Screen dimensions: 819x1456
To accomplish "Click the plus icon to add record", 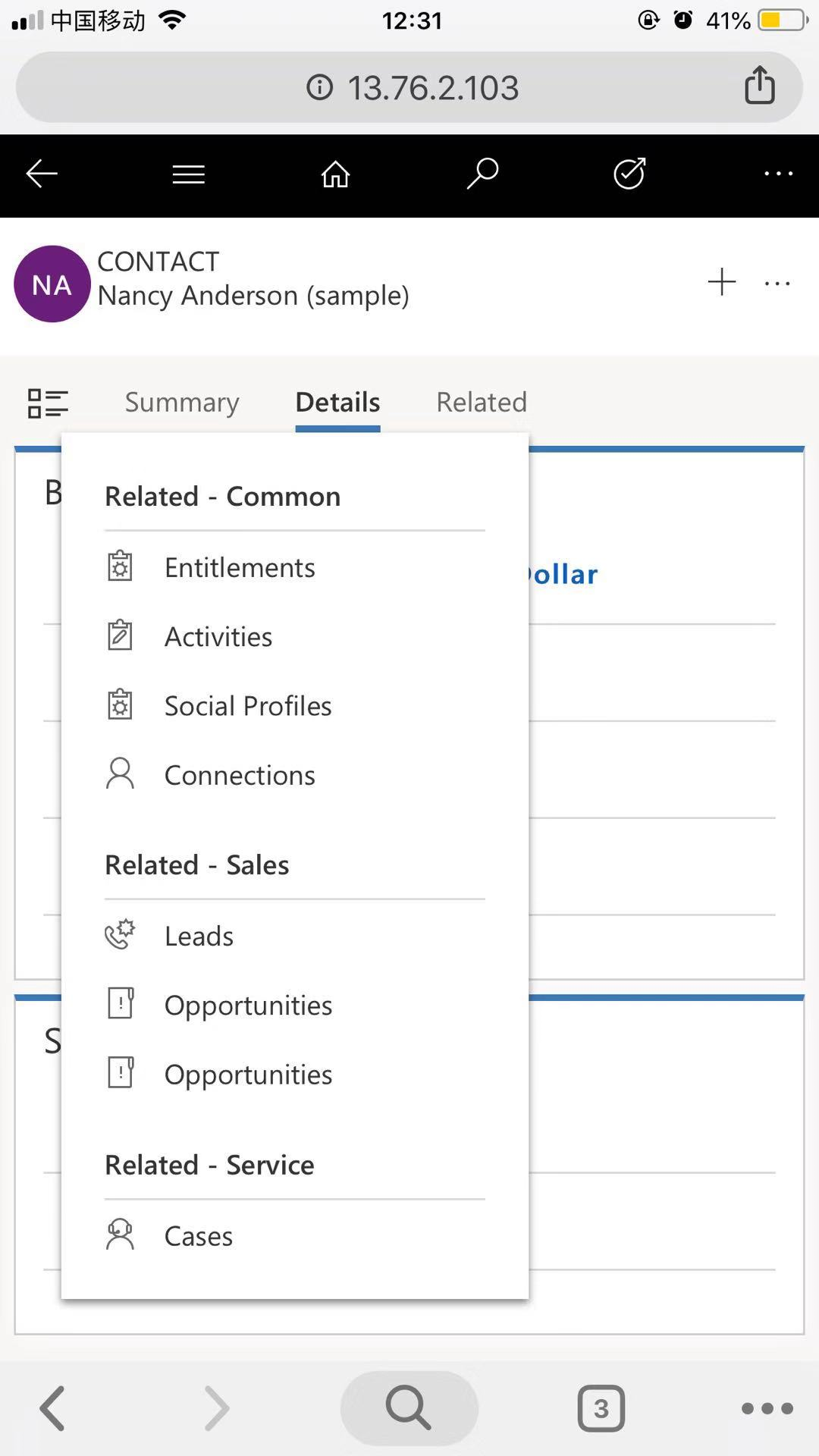I will (722, 282).
